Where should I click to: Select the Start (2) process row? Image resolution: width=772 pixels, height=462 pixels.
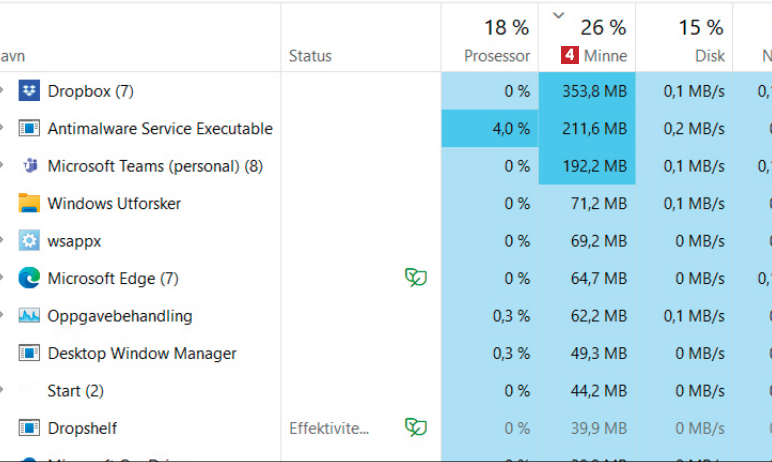pos(75,391)
